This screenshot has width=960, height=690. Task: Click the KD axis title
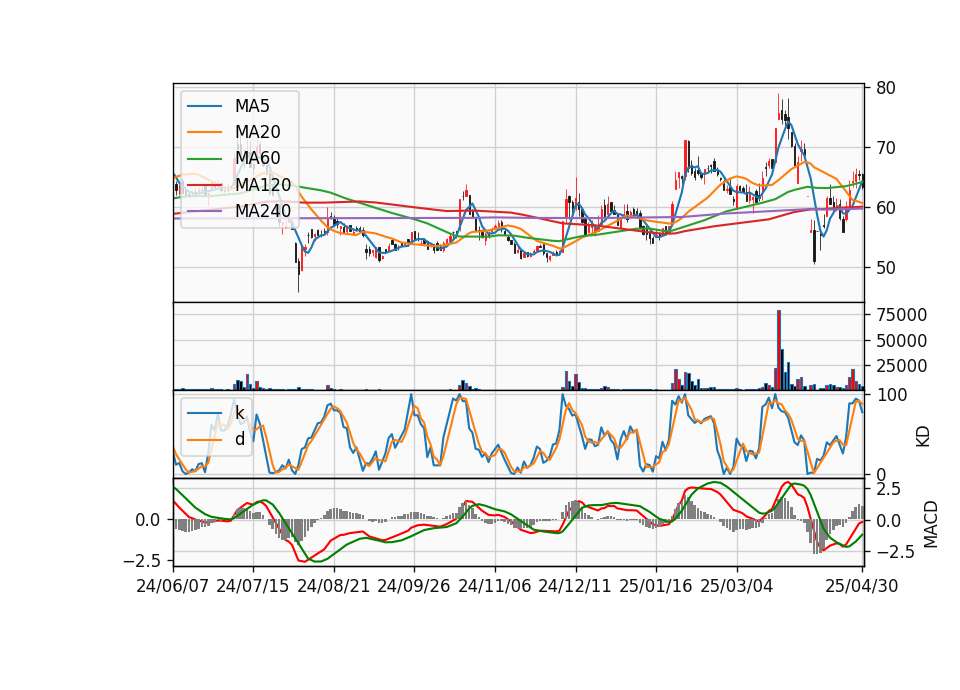tap(923, 437)
